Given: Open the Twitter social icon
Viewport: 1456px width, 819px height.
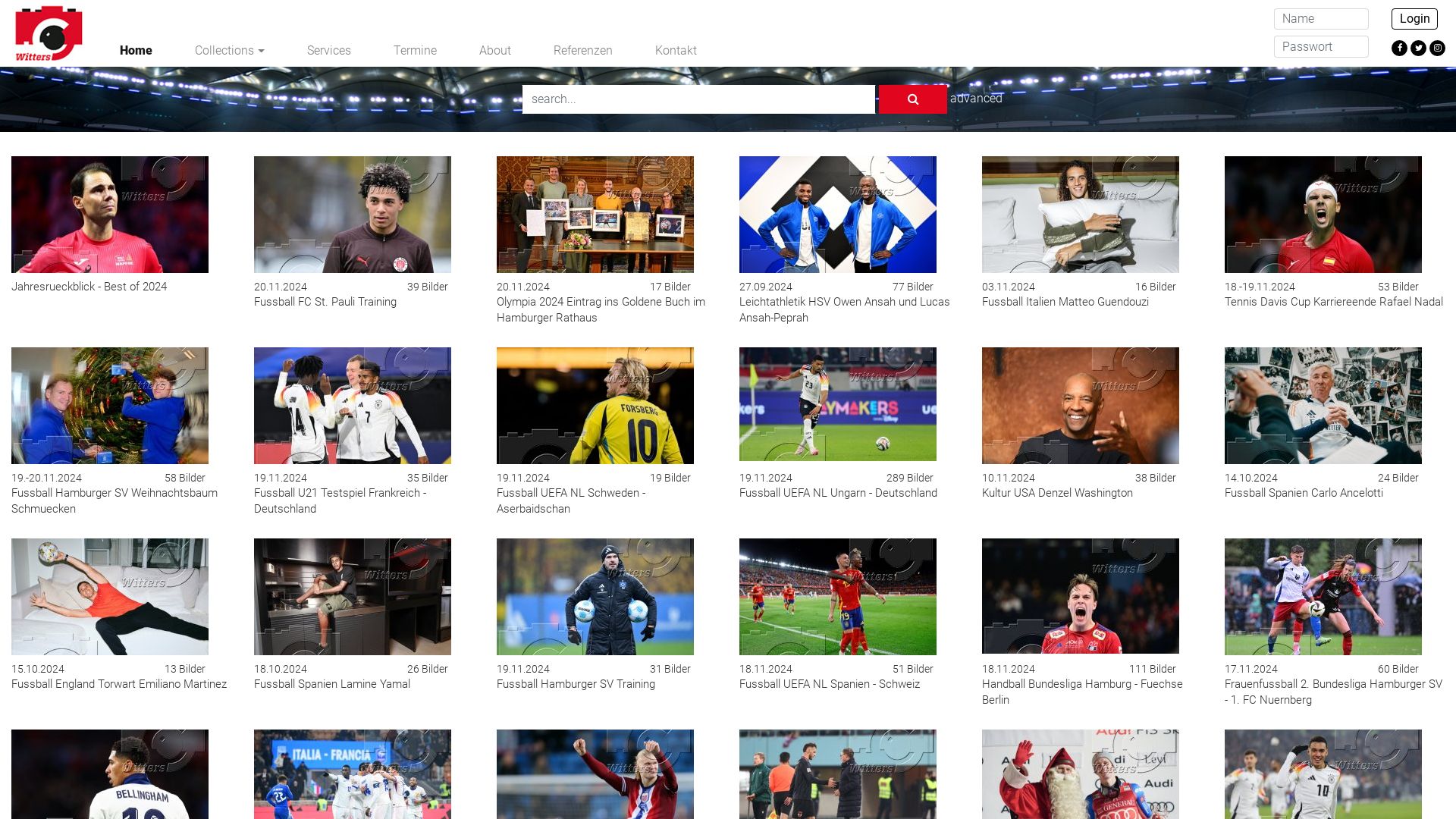Looking at the screenshot, I should pos(1418,49).
